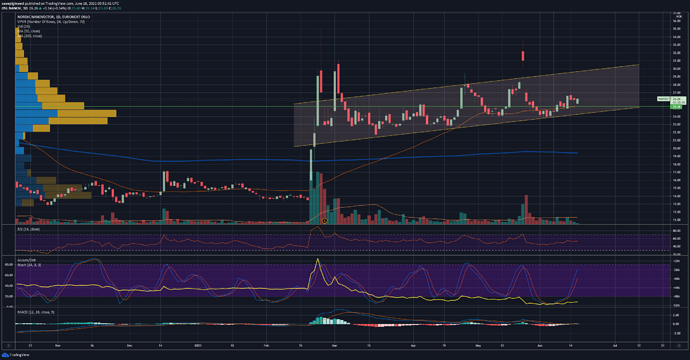Click the earnings marker circle on volume bars
The height and width of the screenshot is (360, 690).
(325, 220)
